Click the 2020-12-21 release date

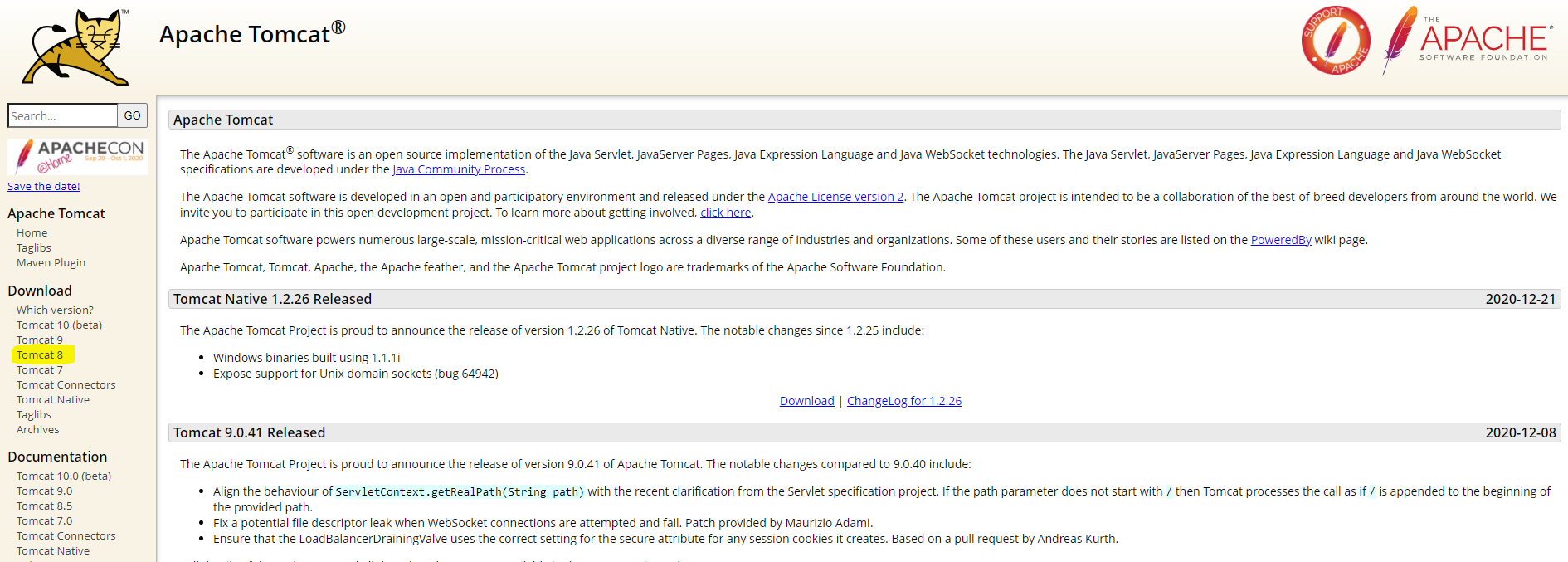(1521, 299)
